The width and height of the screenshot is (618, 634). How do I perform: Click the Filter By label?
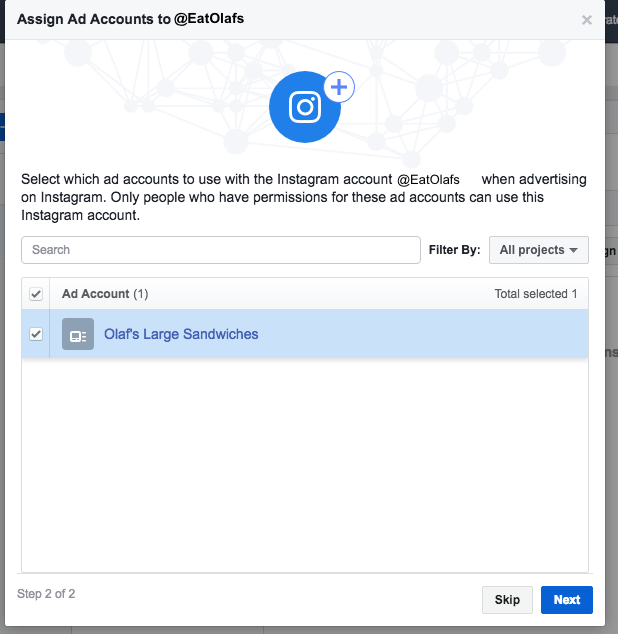coord(454,250)
